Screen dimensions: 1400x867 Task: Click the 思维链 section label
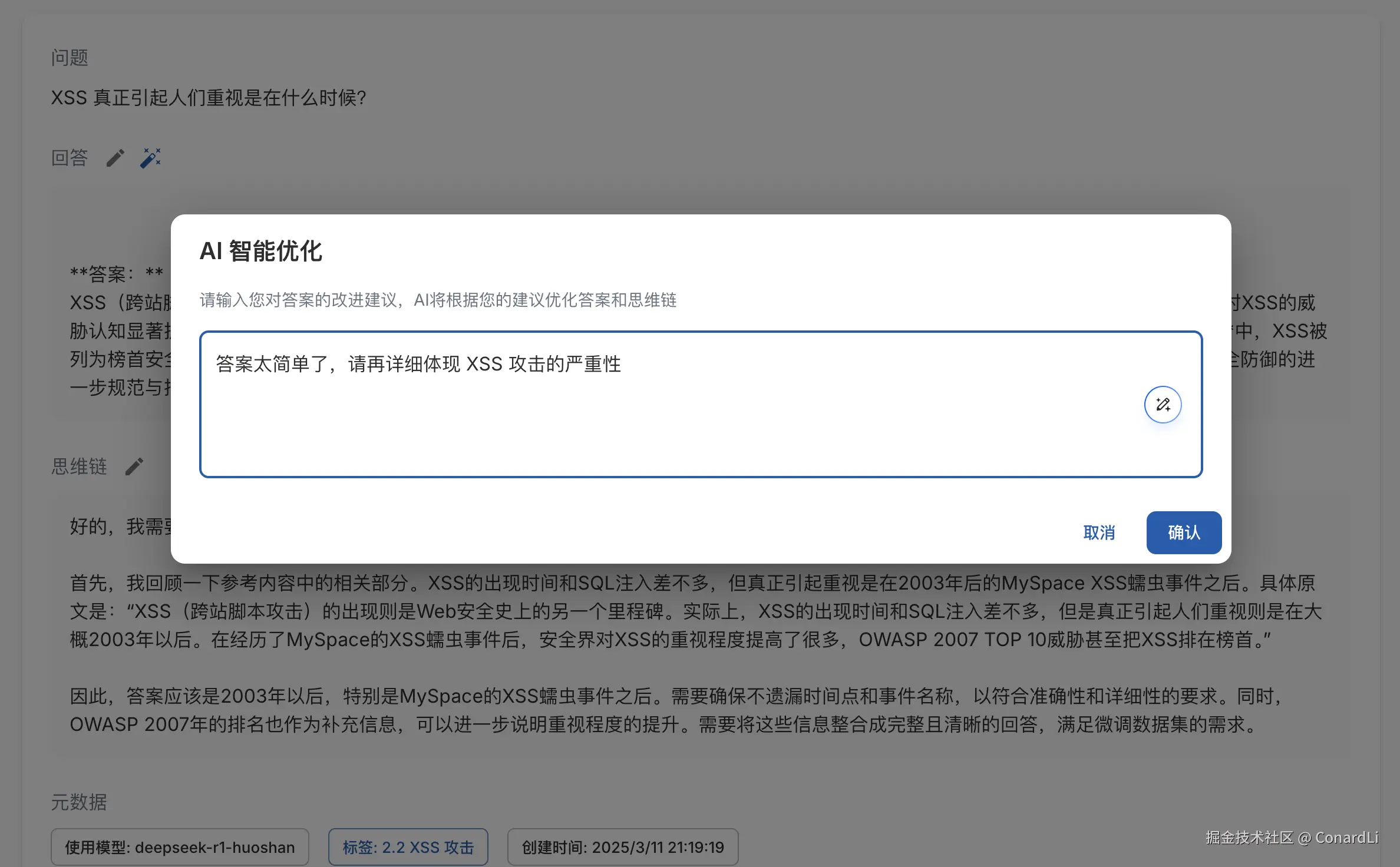coord(79,466)
